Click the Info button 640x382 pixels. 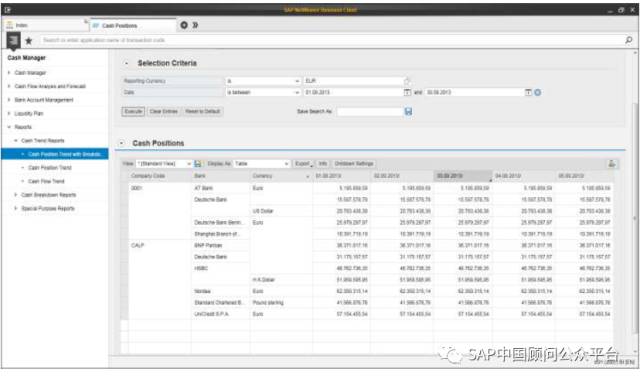pos(322,164)
